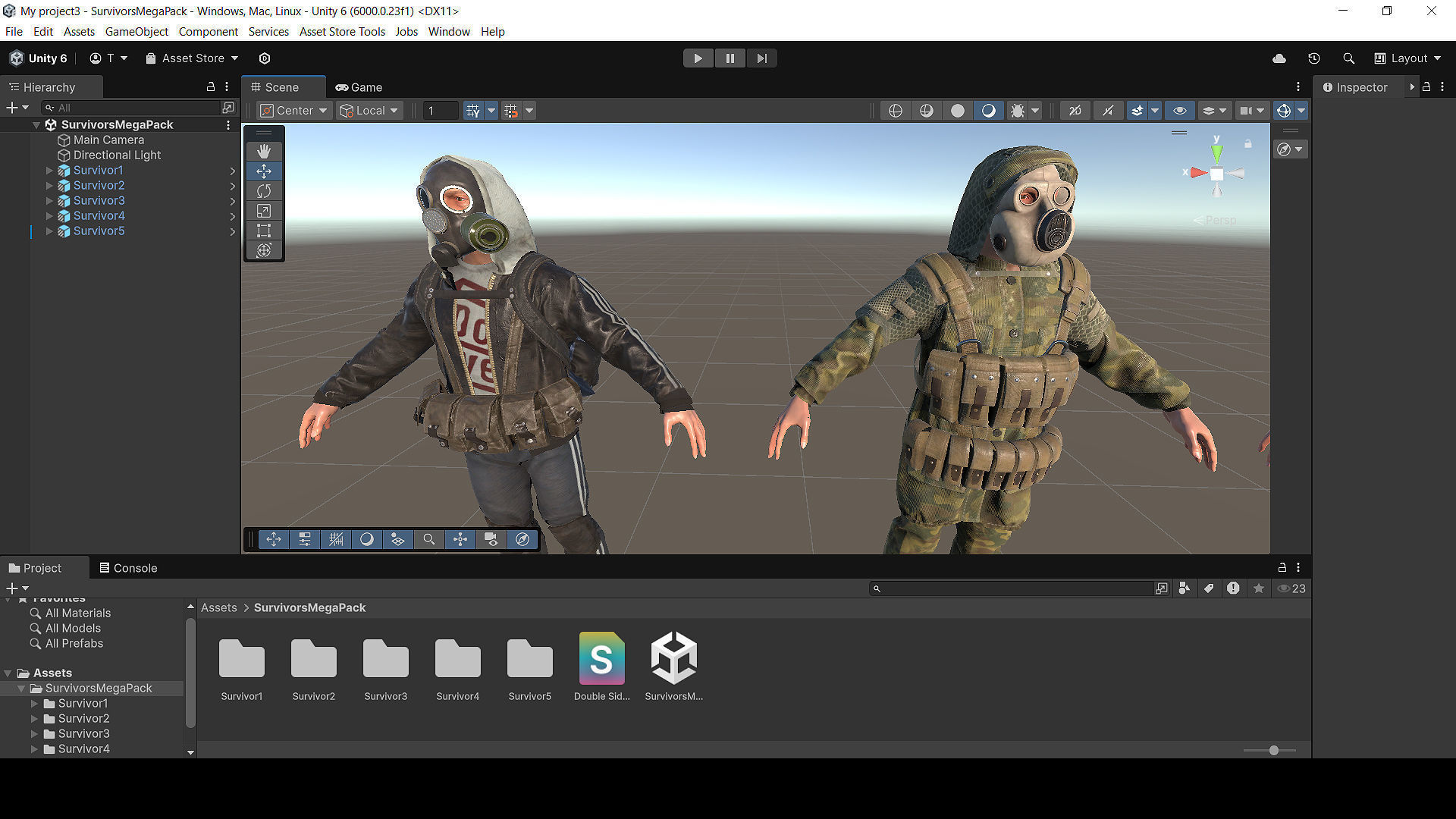
Task: Open the Component menu
Action: click(209, 32)
